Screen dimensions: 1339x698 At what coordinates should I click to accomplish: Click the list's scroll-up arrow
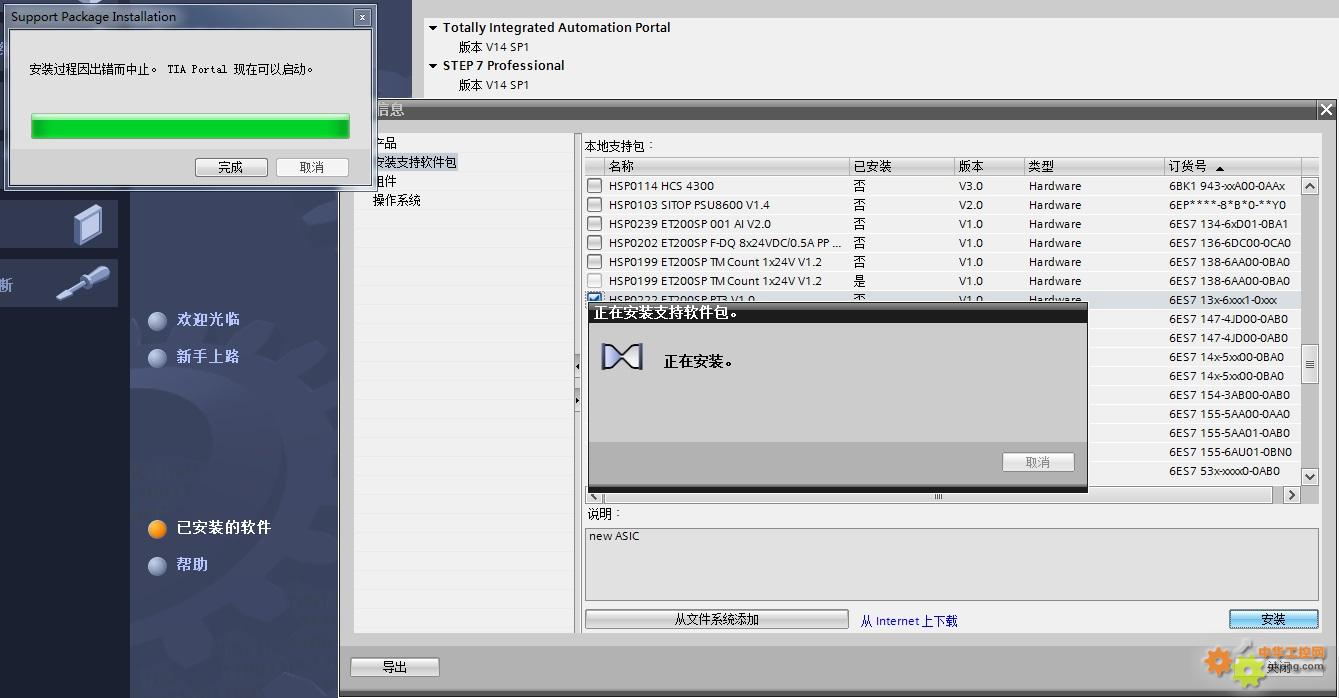(x=1309, y=186)
